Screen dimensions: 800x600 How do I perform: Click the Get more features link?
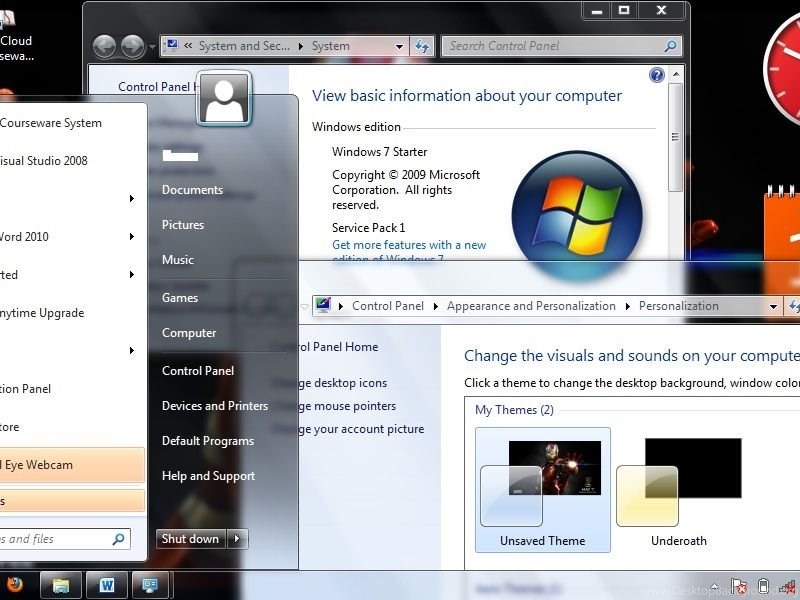coord(409,251)
